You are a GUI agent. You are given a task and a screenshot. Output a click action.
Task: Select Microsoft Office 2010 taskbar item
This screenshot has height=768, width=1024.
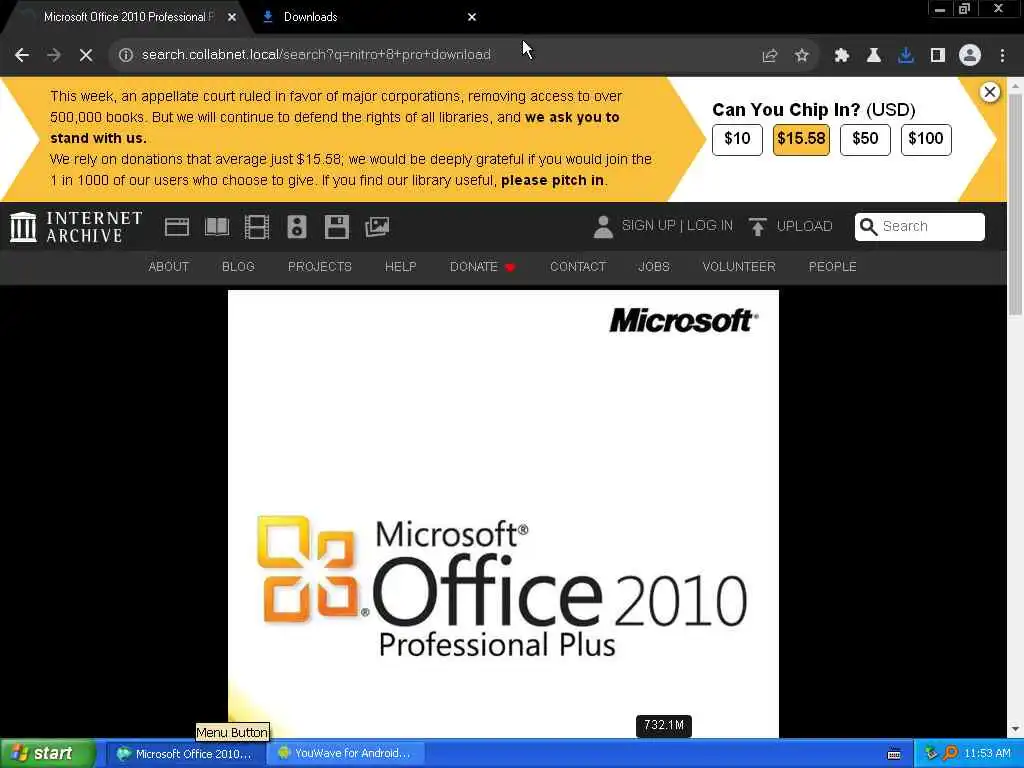coord(185,754)
